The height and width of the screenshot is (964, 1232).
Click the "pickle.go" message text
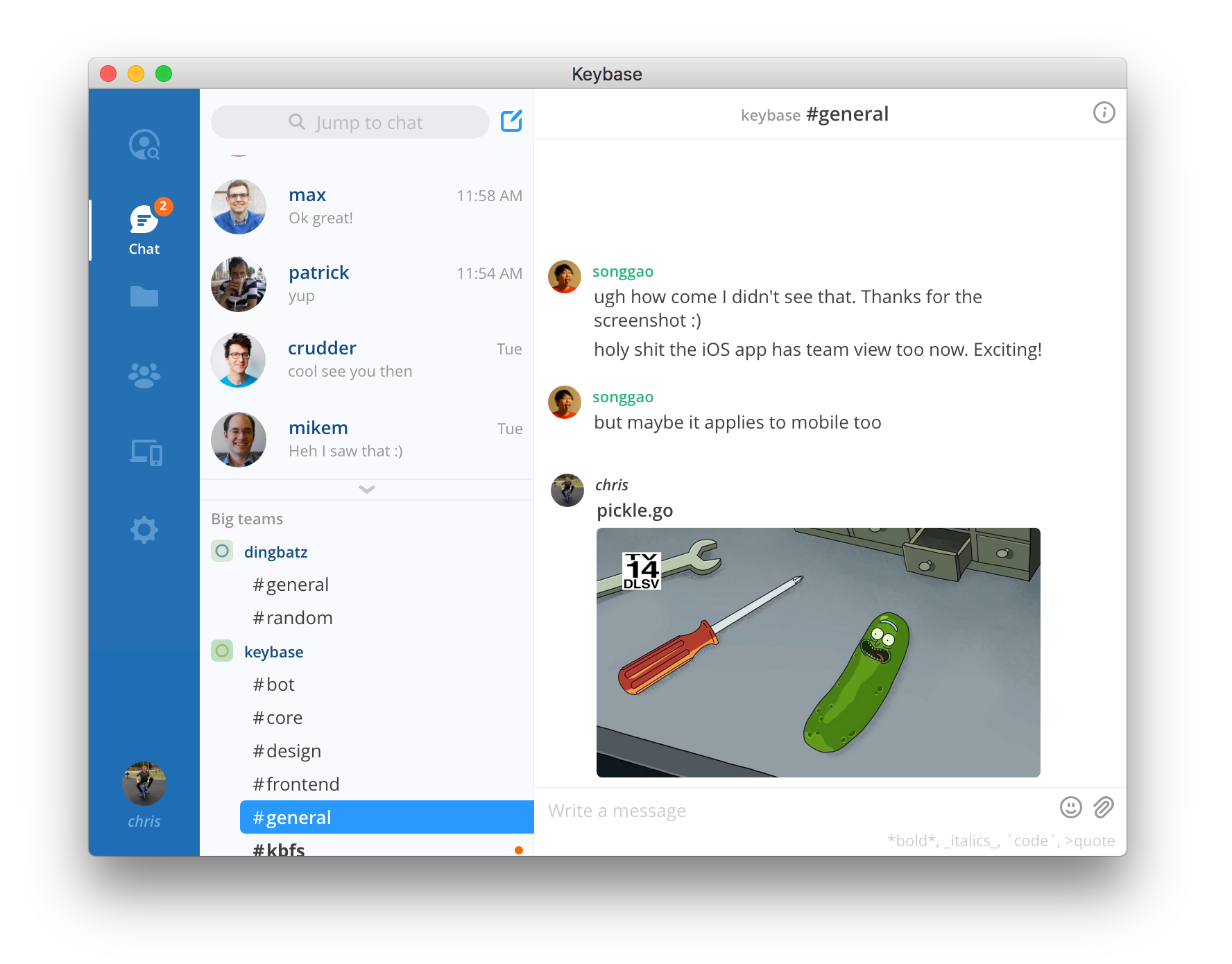[x=635, y=510]
